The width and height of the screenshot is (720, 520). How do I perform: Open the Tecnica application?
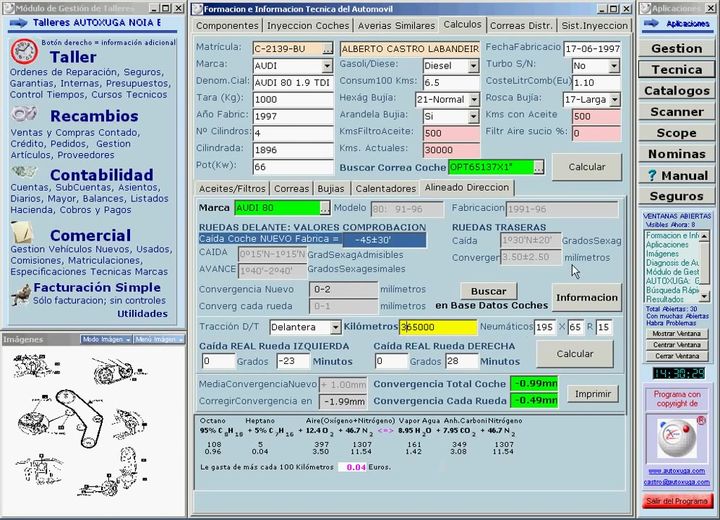pos(676,69)
